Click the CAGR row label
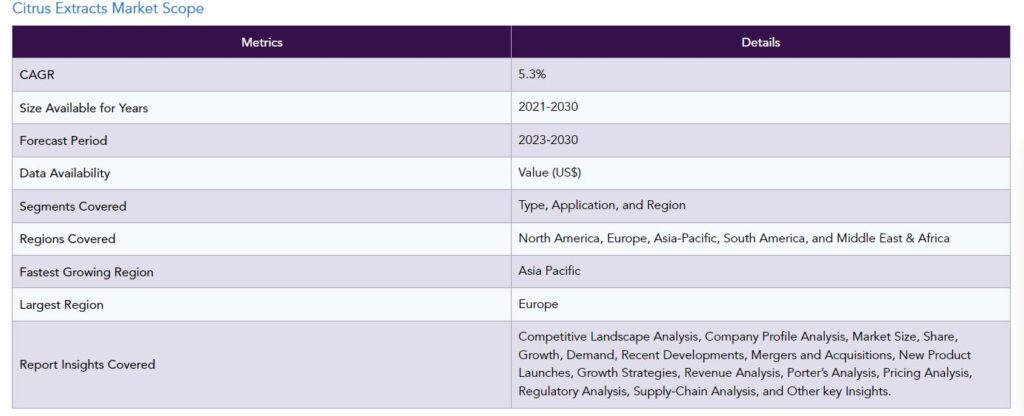 point(37,75)
